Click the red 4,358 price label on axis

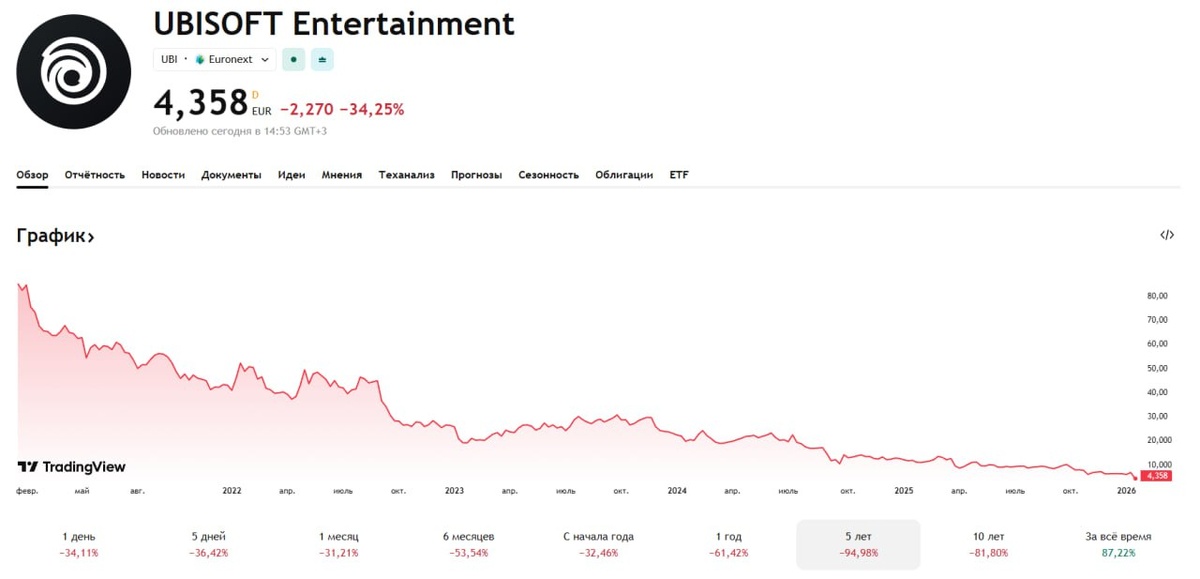tap(1156, 475)
